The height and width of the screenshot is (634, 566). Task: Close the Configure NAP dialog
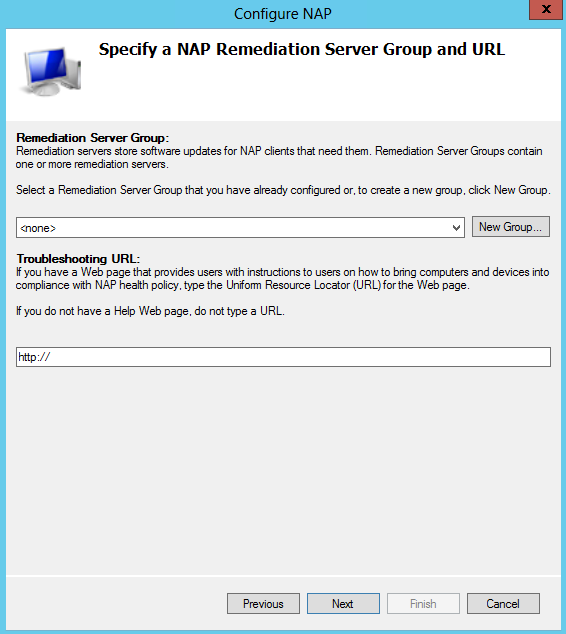pyautogui.click(x=547, y=9)
